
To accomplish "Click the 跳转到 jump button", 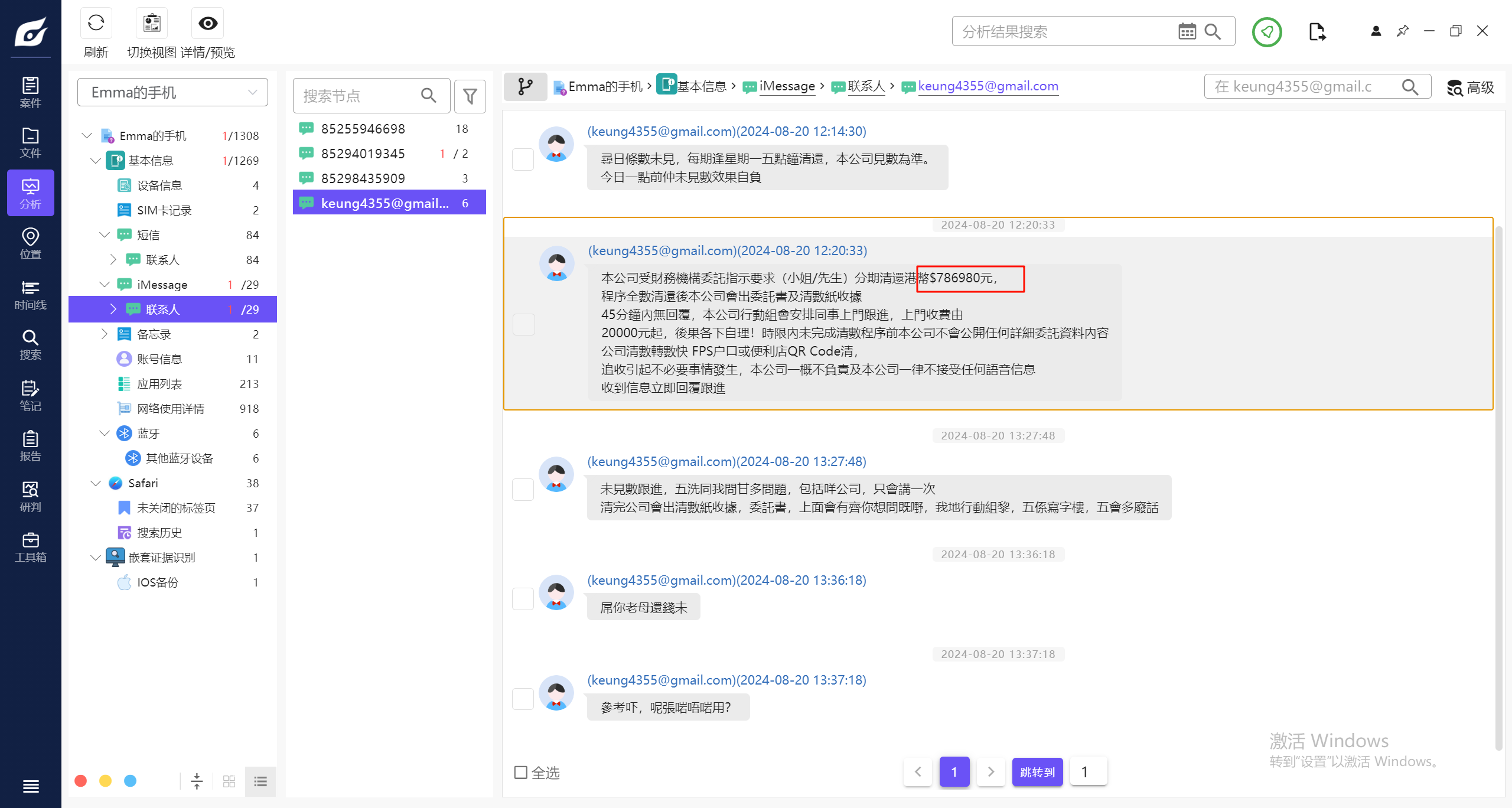I will point(1037,772).
